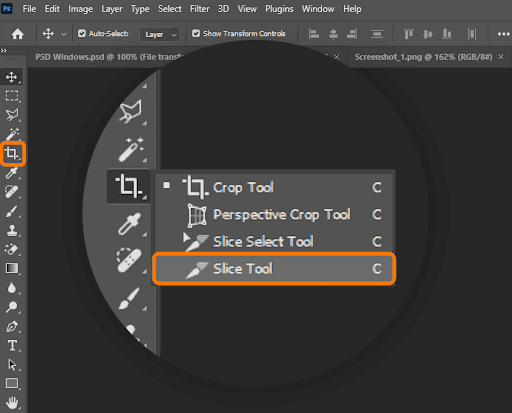Click the three-dots more options button

point(503,34)
